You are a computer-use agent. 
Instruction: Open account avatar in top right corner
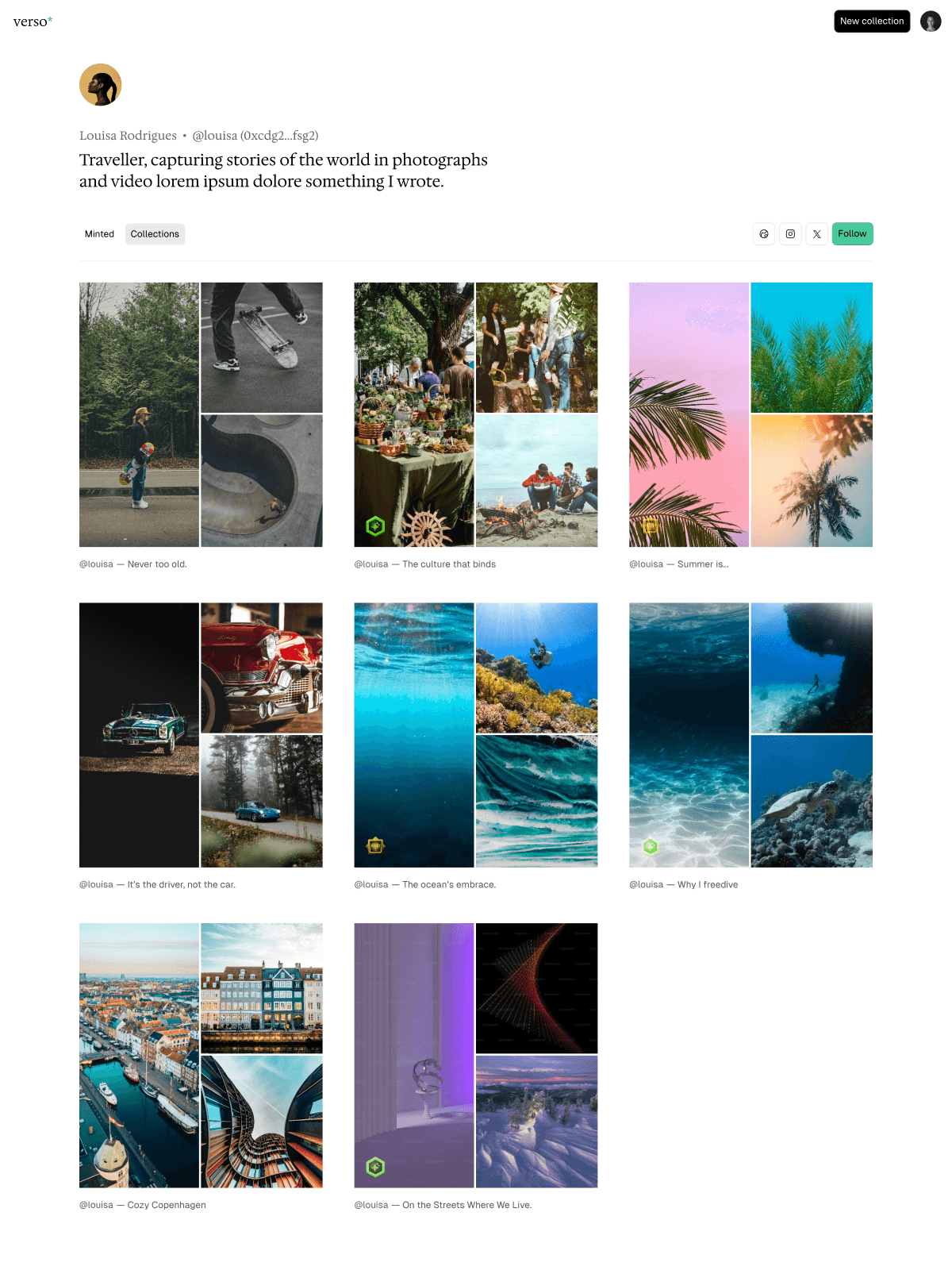[931, 21]
